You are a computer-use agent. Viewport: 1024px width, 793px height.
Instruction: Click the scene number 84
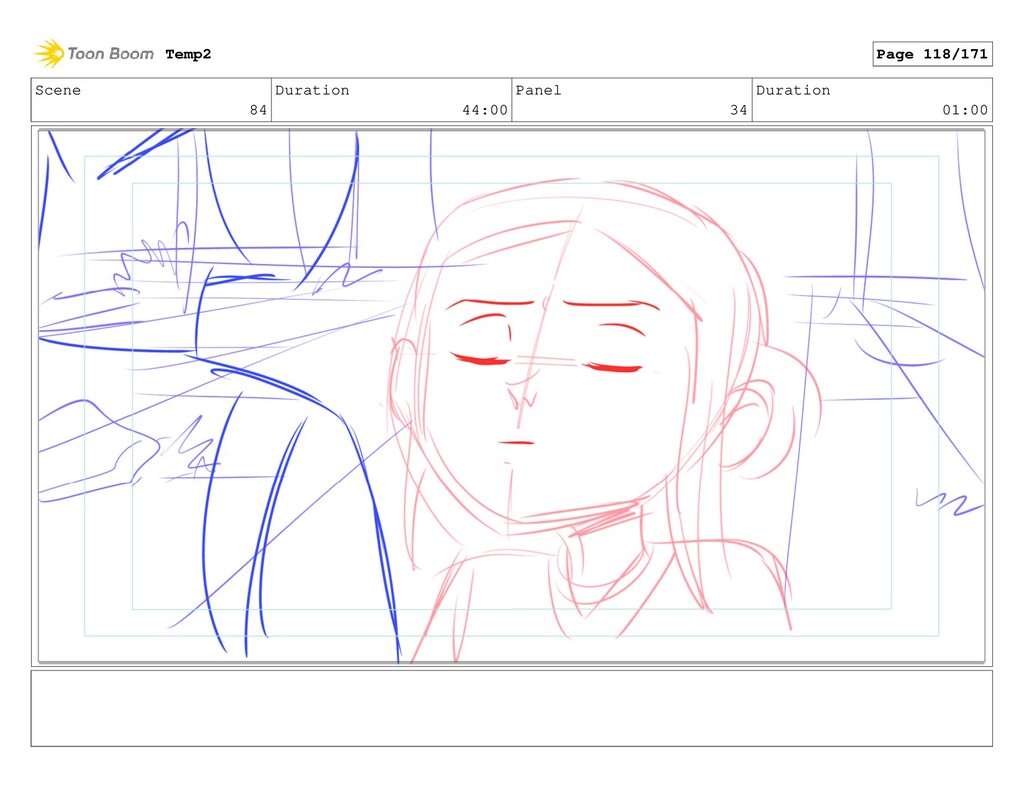(x=258, y=110)
